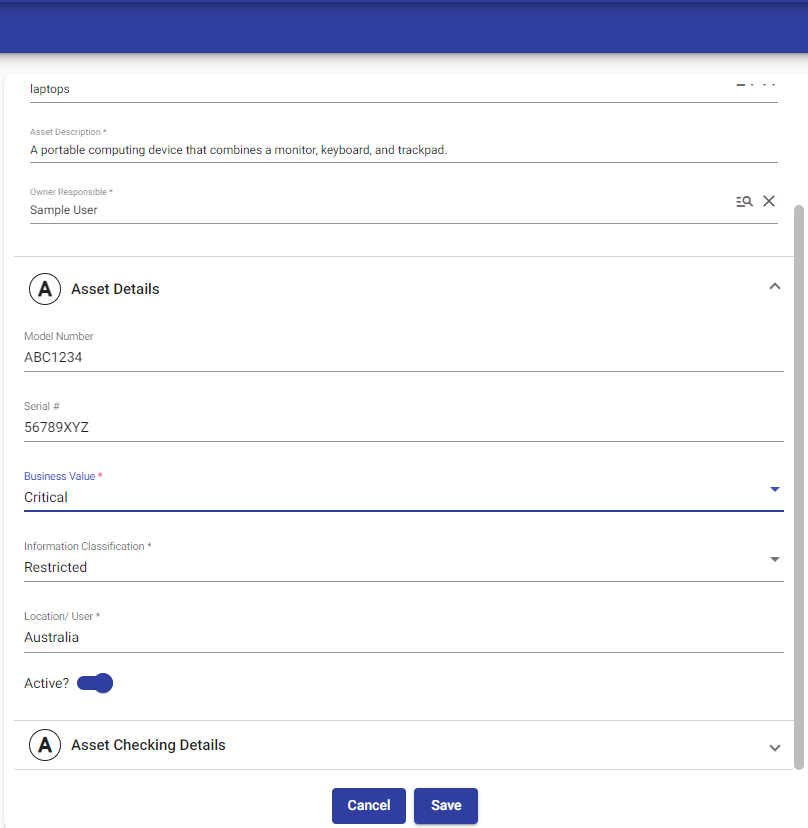
Task: Click the Asset Details section title
Action: (115, 289)
